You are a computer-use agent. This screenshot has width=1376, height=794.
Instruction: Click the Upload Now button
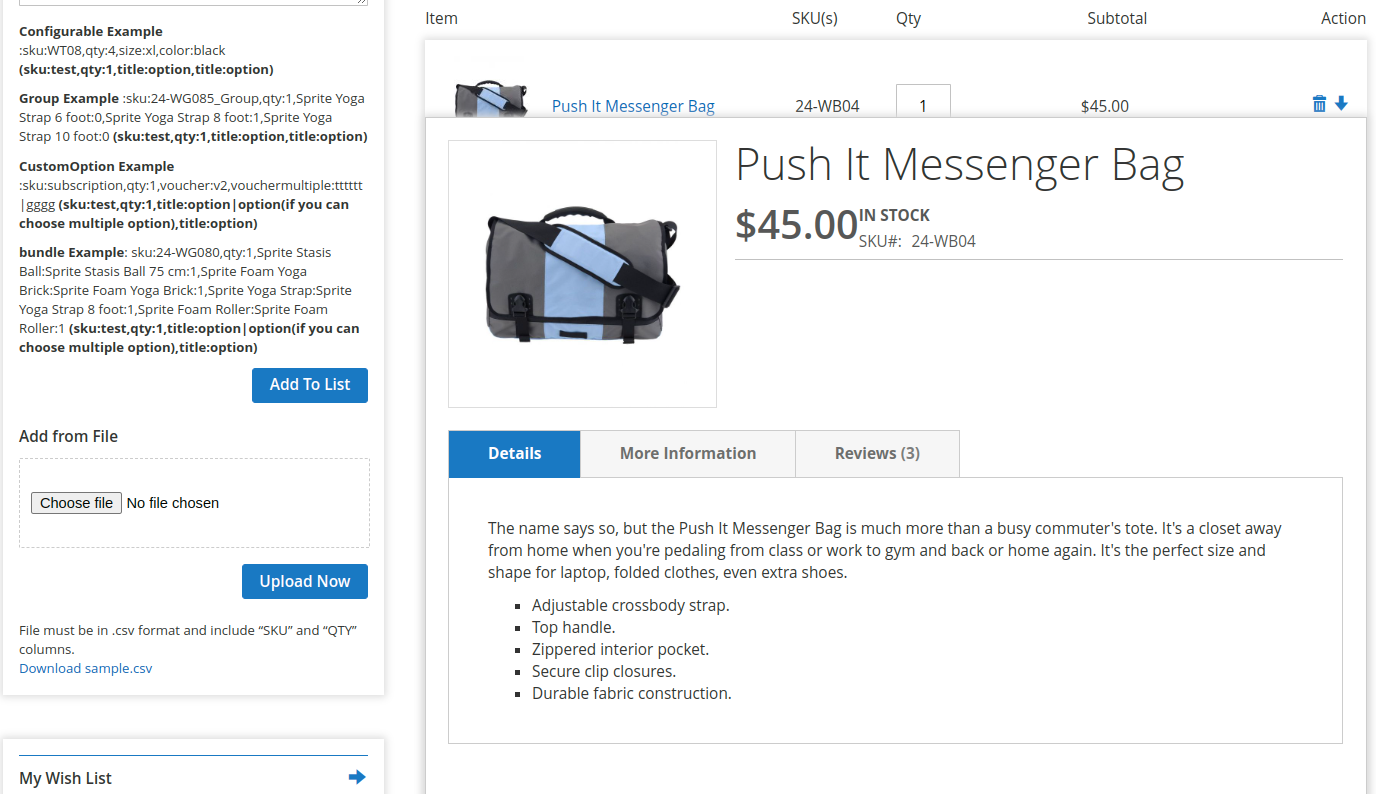point(304,581)
